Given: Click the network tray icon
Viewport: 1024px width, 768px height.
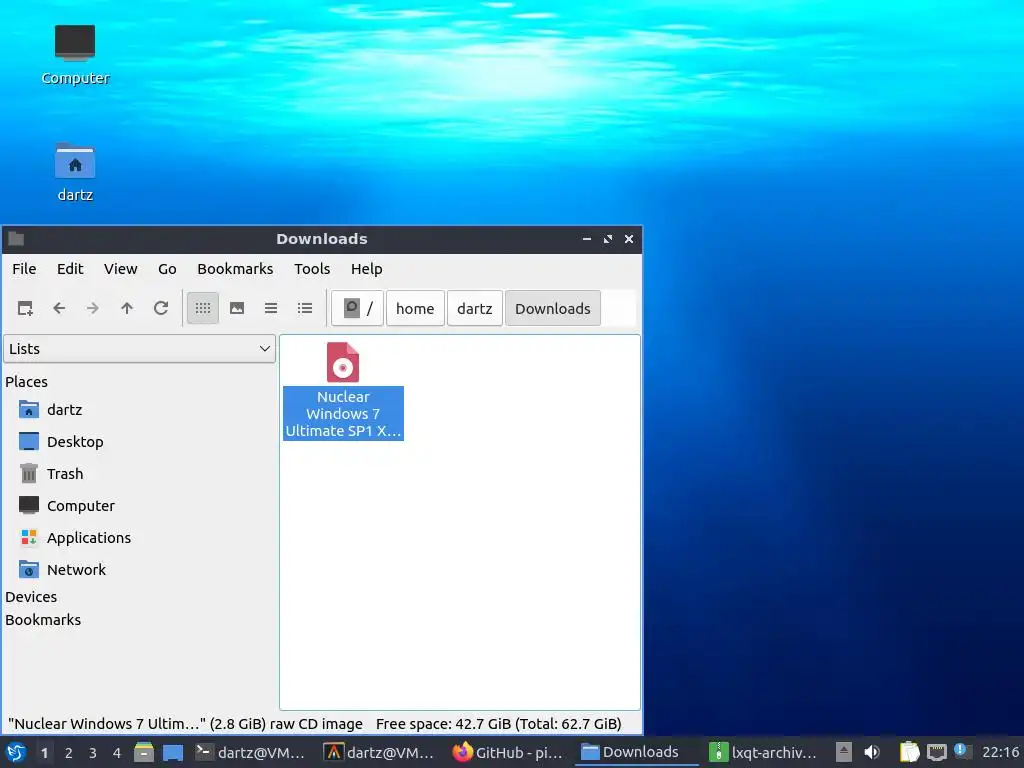Looking at the screenshot, I should [936, 752].
